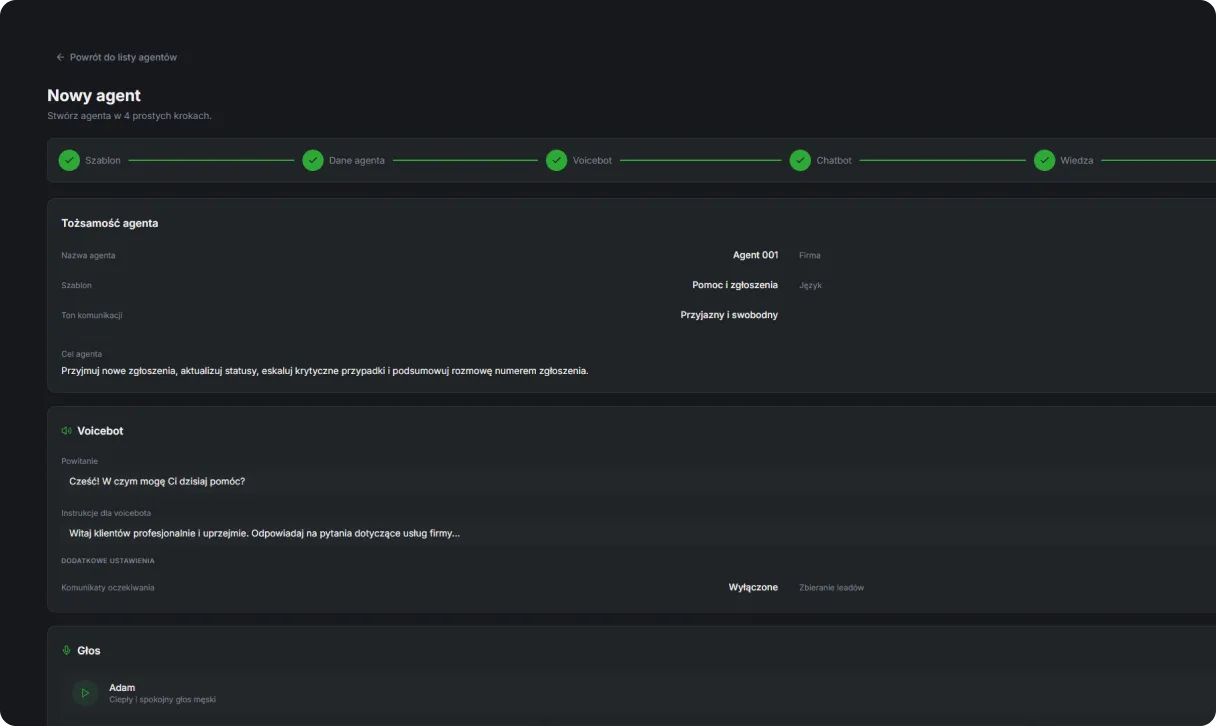Image resolution: width=1216 pixels, height=726 pixels.
Task: Click the 'Komunikaty oczekiwania' label
Action: [x=108, y=587]
